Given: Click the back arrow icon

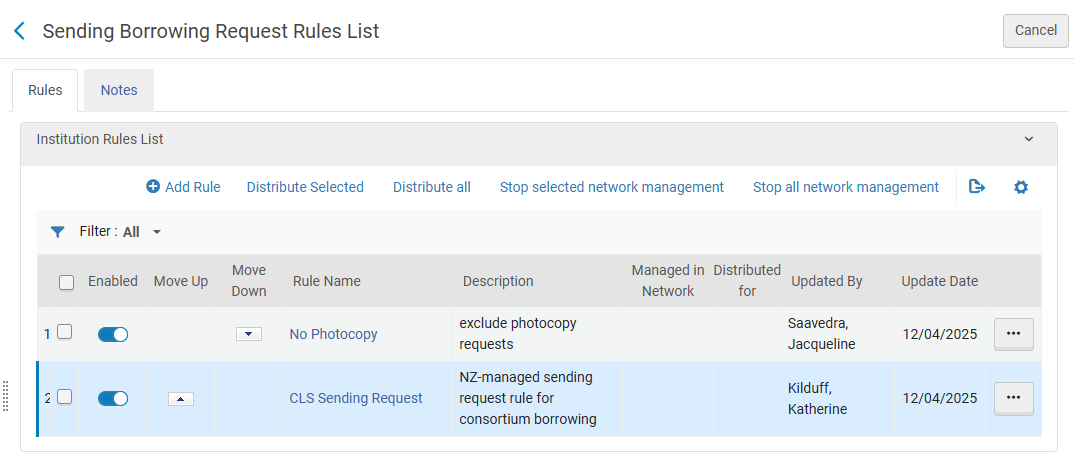Looking at the screenshot, I should tap(19, 31).
